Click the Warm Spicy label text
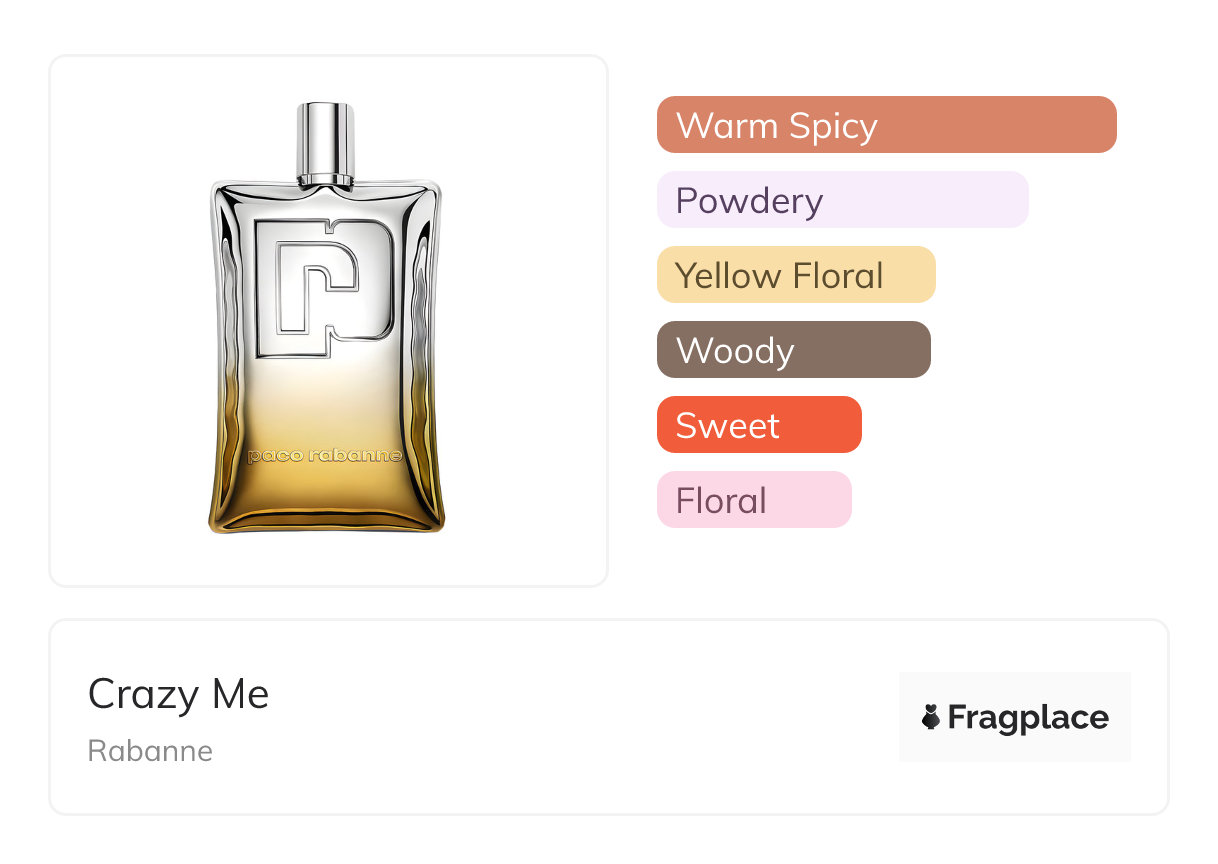 click(x=777, y=126)
